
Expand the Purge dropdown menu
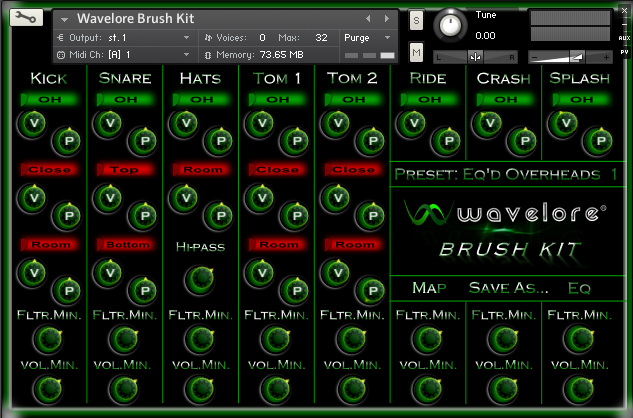click(x=368, y=37)
